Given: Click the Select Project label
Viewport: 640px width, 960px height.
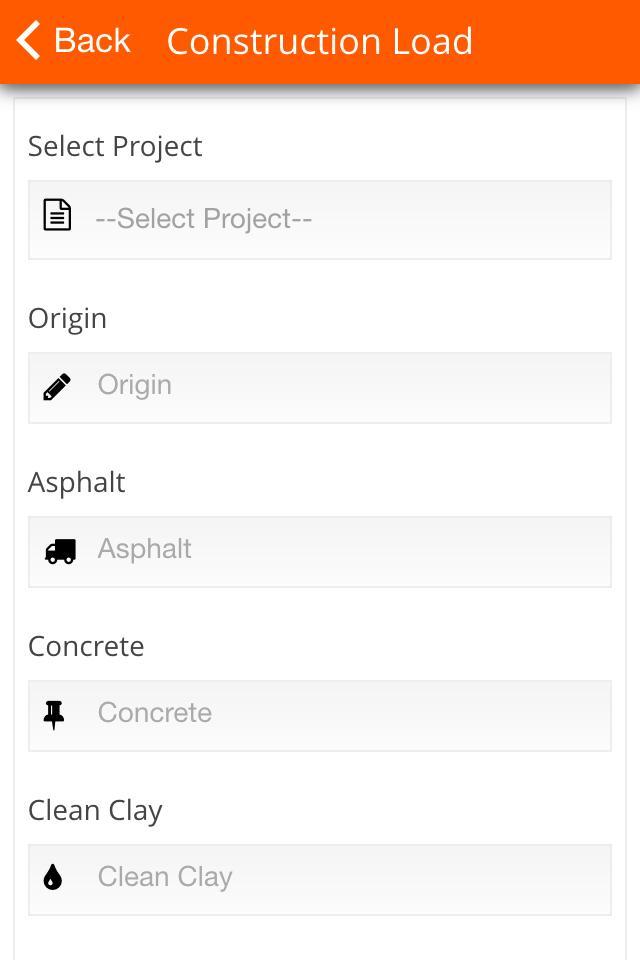Looking at the screenshot, I should click(x=115, y=147).
